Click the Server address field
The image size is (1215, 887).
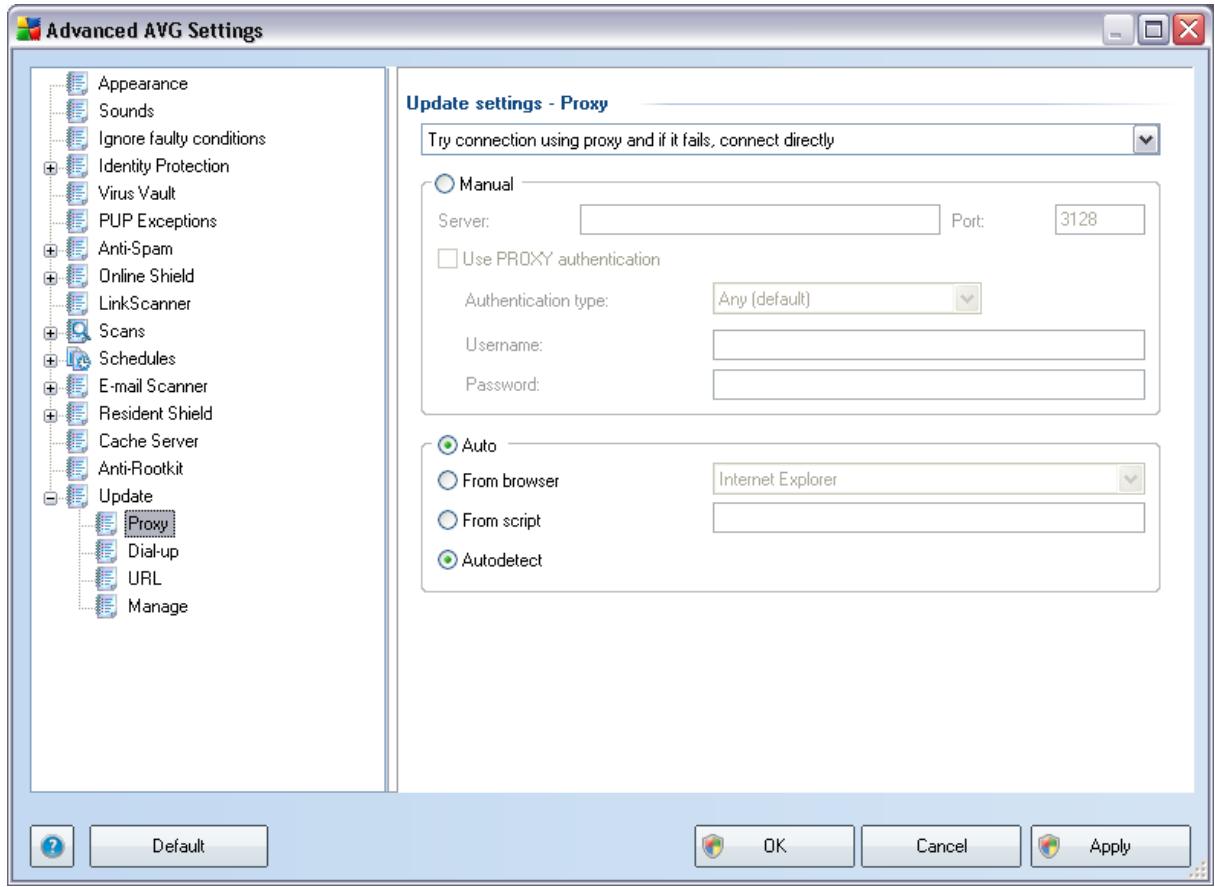[760, 220]
